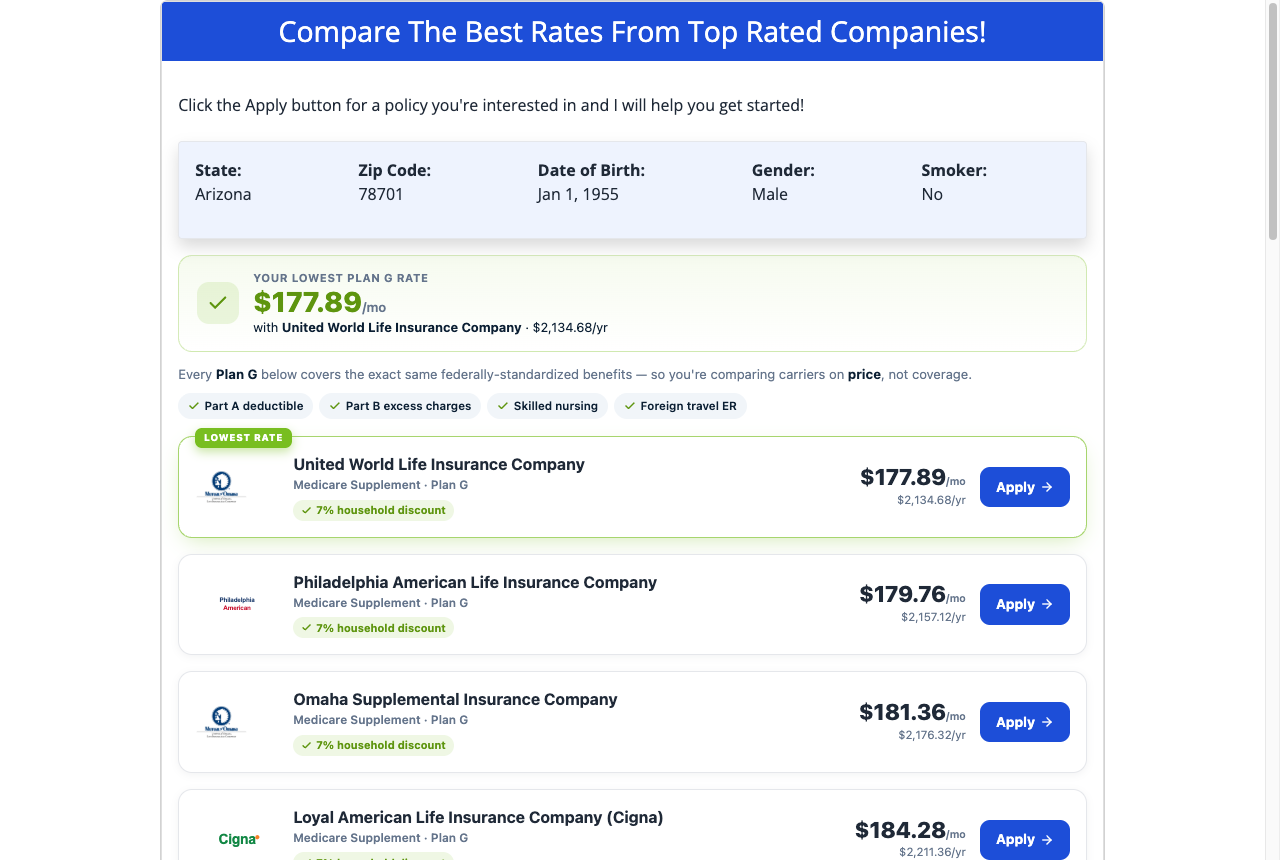Click the YOUR LOWEST PLAN G RATE label
This screenshot has height=860, width=1280.
pos(341,278)
